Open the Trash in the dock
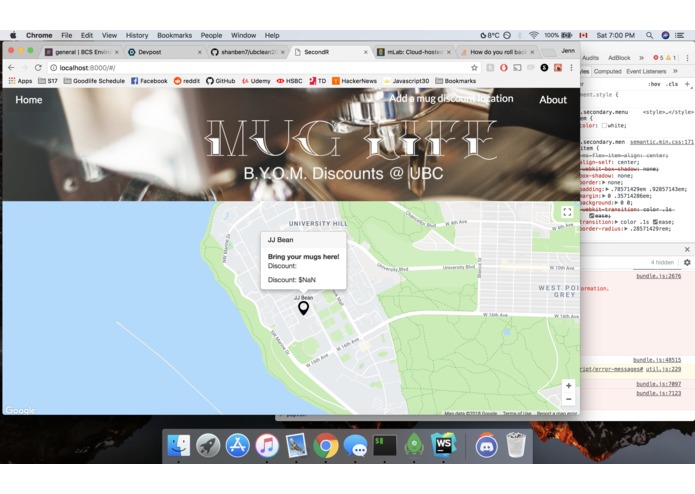Image resolution: width=695 pixels, height=494 pixels. (x=516, y=446)
